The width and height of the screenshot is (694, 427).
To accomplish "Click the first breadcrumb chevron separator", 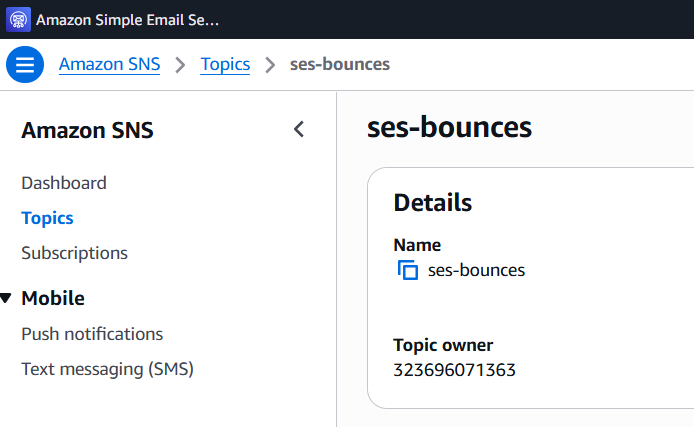I will click(x=181, y=65).
